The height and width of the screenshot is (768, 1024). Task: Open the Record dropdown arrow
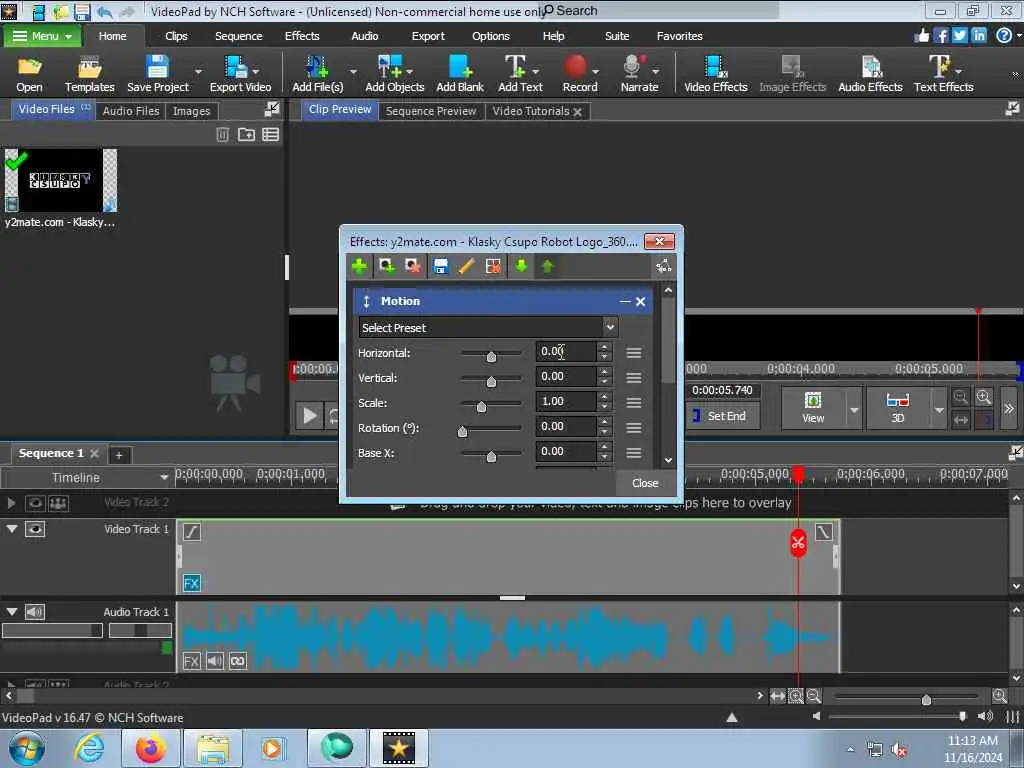pos(596,71)
